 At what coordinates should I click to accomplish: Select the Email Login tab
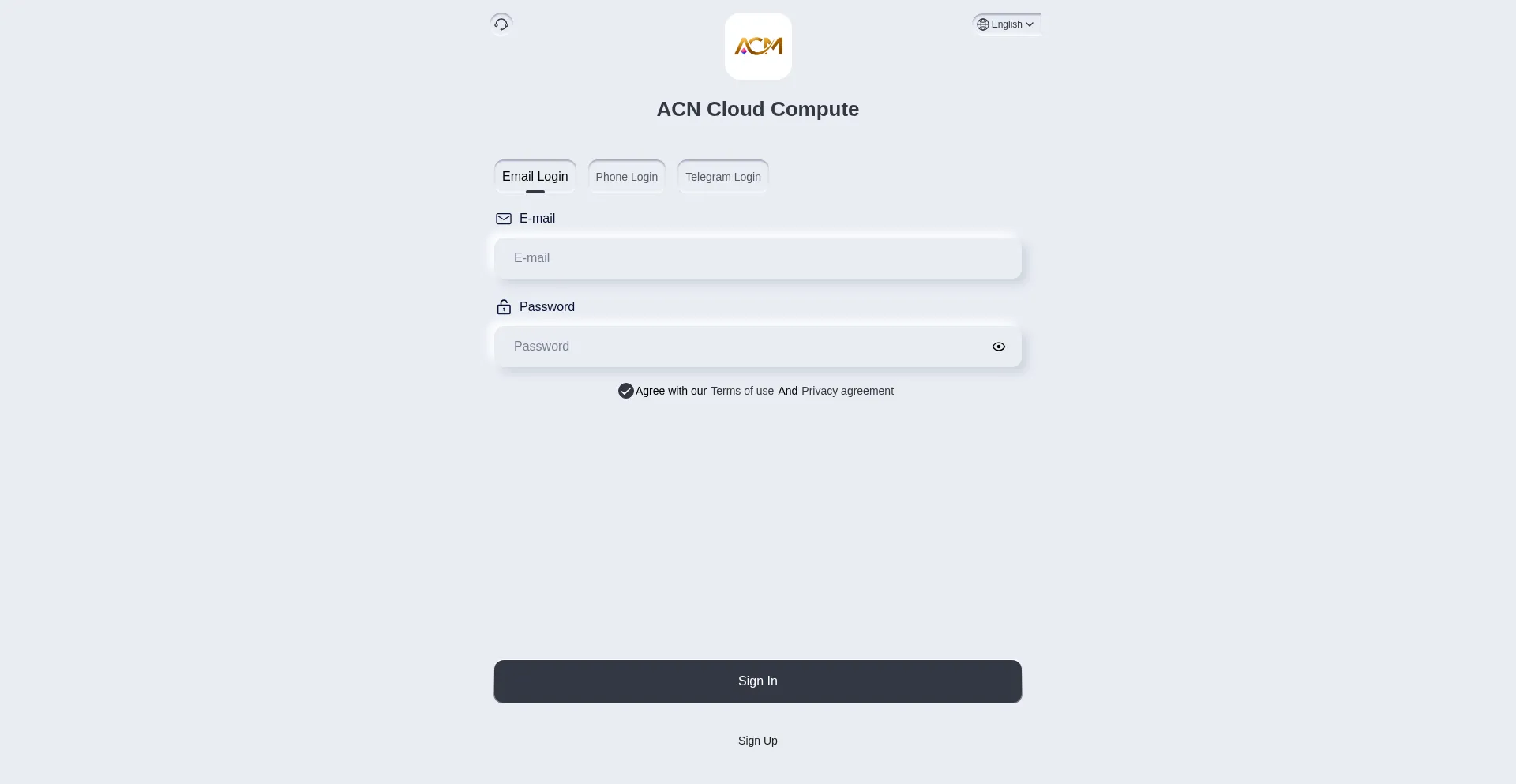tap(535, 176)
